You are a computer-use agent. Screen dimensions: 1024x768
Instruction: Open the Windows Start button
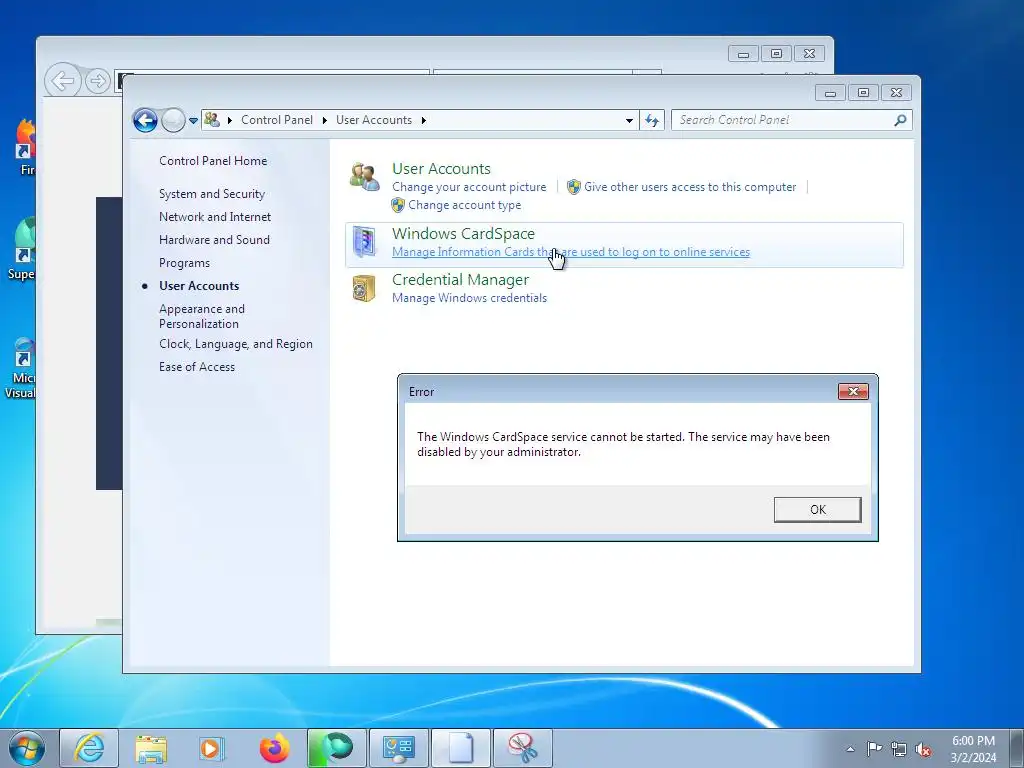click(x=27, y=748)
